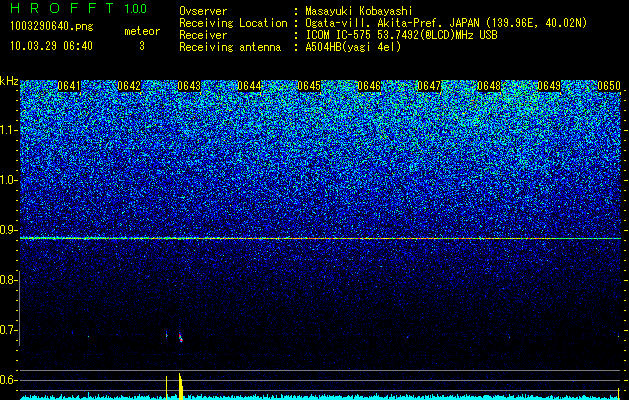Screen dimensions: 629x400
Task: Click the 0642 time marker
Action: pyautogui.click(x=129, y=86)
